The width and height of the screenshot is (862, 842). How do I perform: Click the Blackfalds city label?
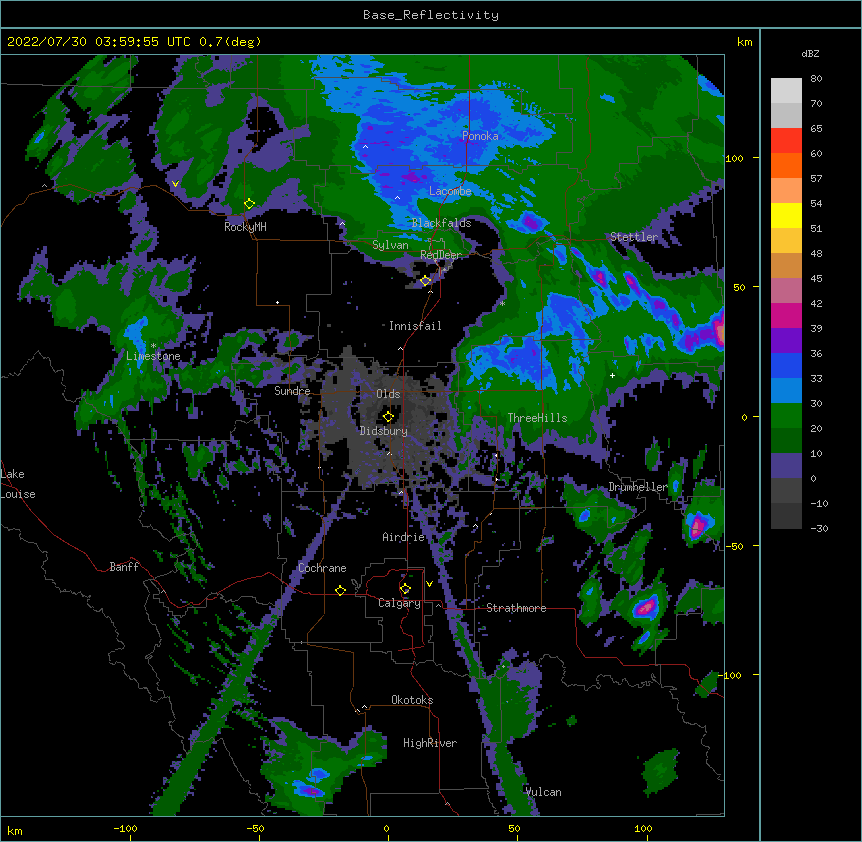(x=441, y=223)
